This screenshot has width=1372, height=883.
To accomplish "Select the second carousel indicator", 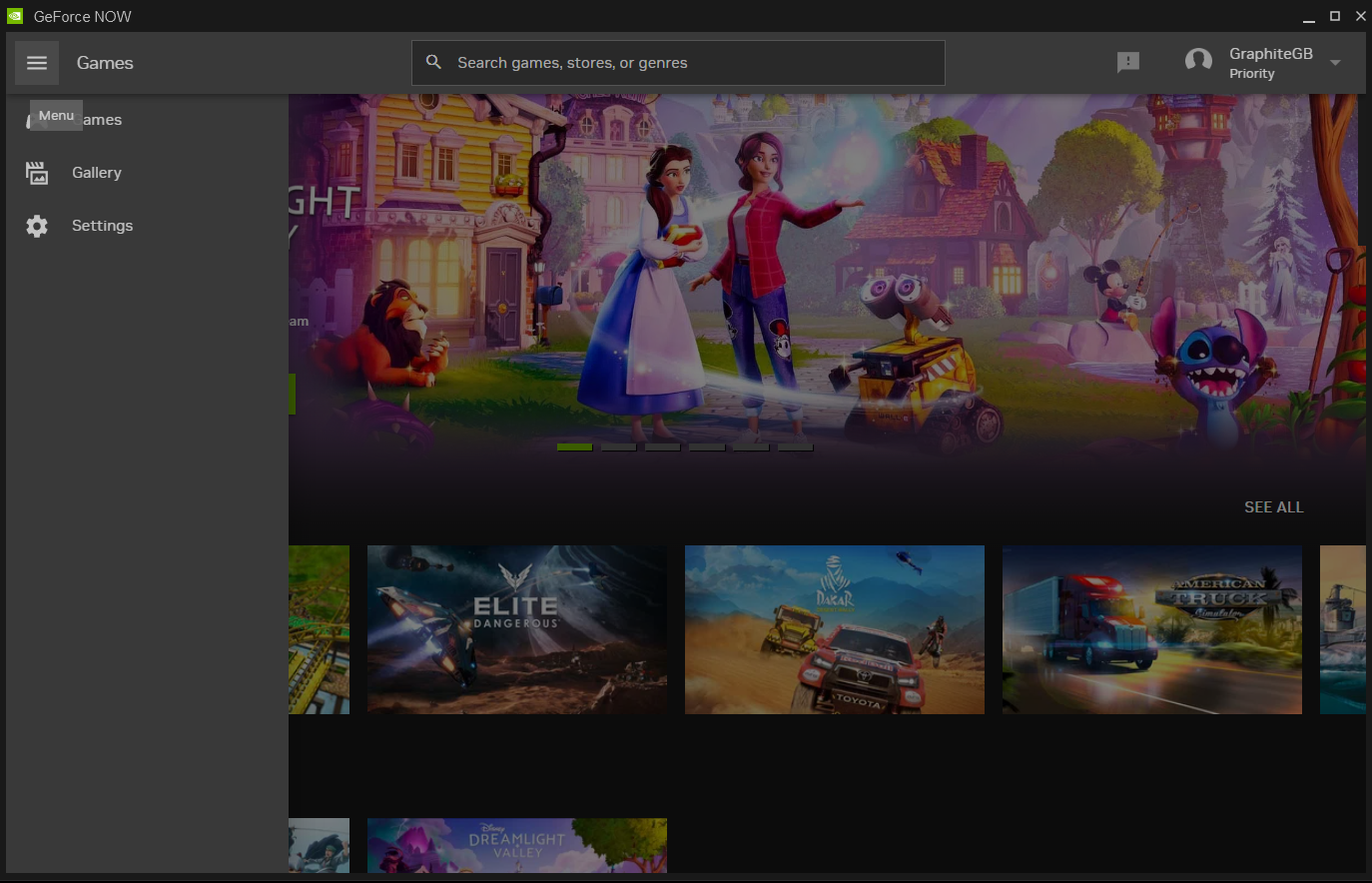I will tap(619, 447).
